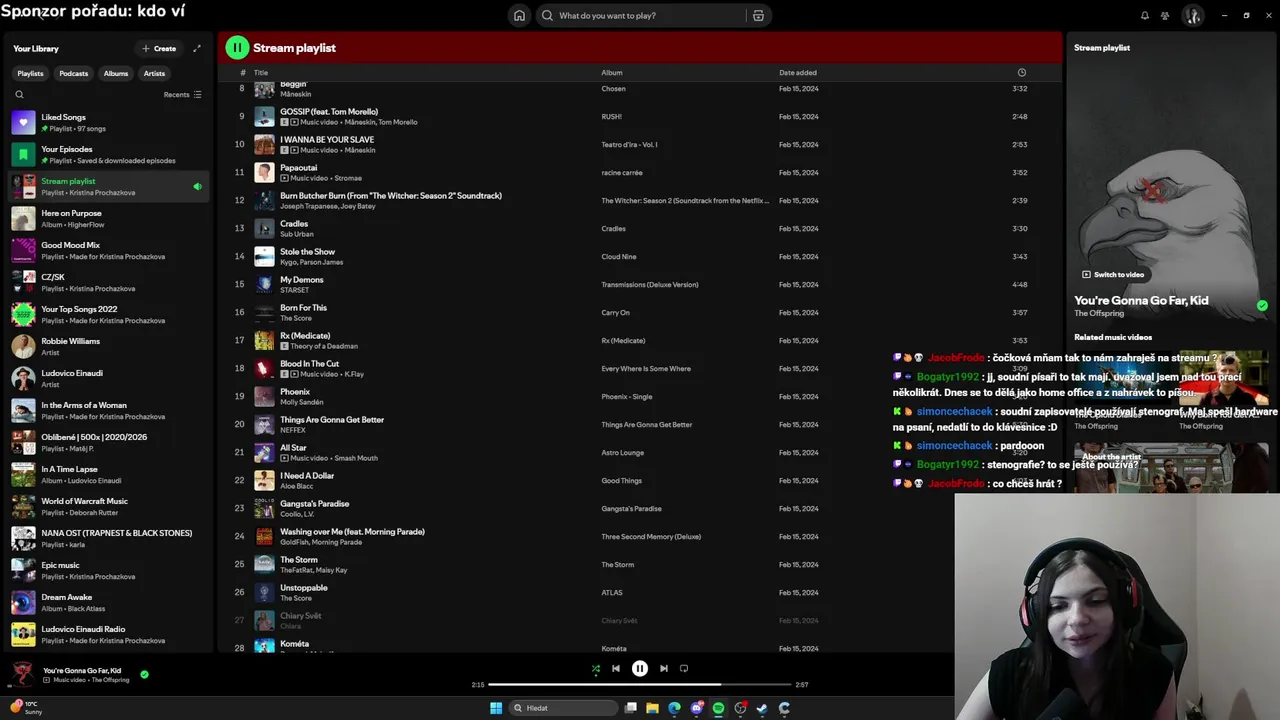Open OBS Studio from taskbar

pos(740,708)
